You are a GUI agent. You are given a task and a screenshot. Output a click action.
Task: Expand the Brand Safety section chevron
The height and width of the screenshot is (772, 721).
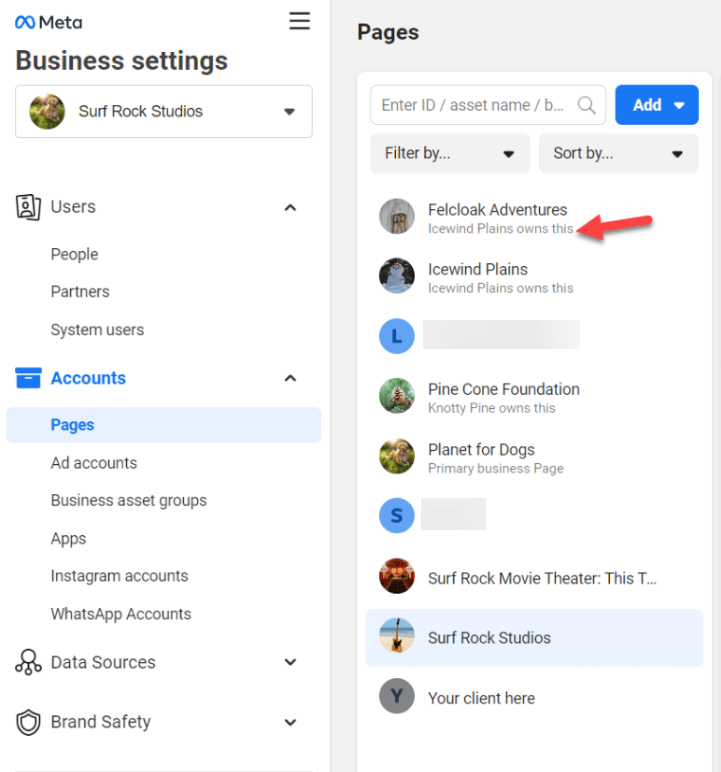[x=291, y=722]
